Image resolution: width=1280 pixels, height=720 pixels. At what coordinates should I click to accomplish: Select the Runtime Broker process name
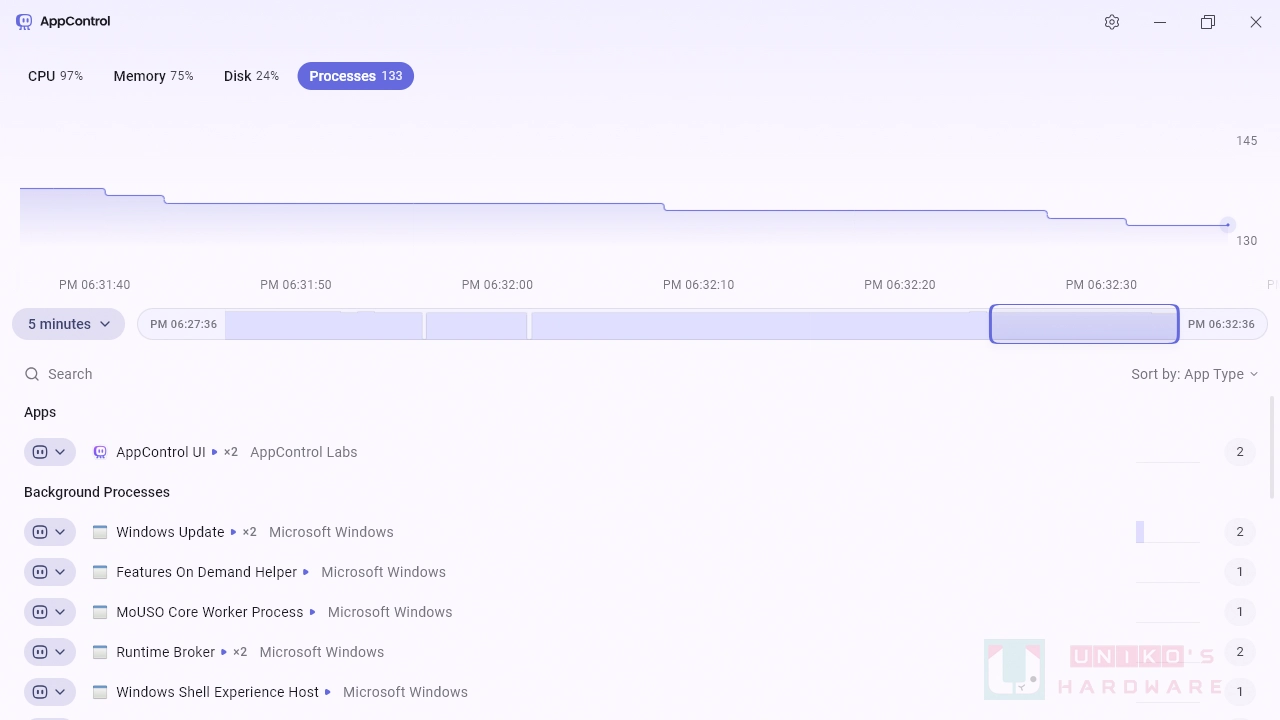[x=166, y=652]
